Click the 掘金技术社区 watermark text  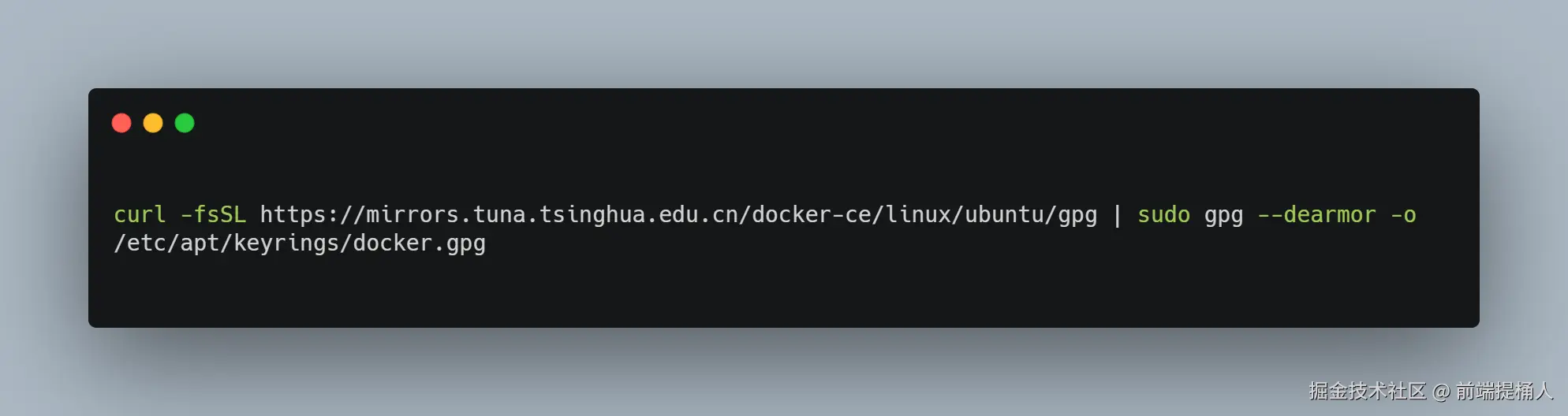click(1367, 391)
